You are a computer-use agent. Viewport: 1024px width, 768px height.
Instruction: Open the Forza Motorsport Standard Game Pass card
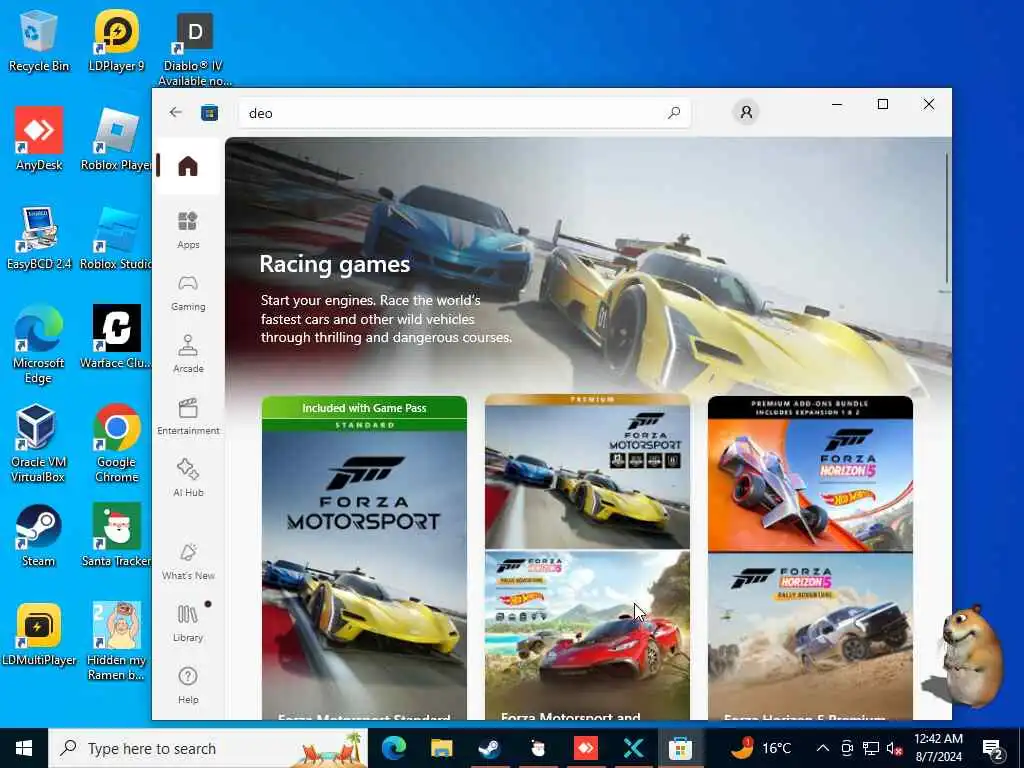[364, 558]
